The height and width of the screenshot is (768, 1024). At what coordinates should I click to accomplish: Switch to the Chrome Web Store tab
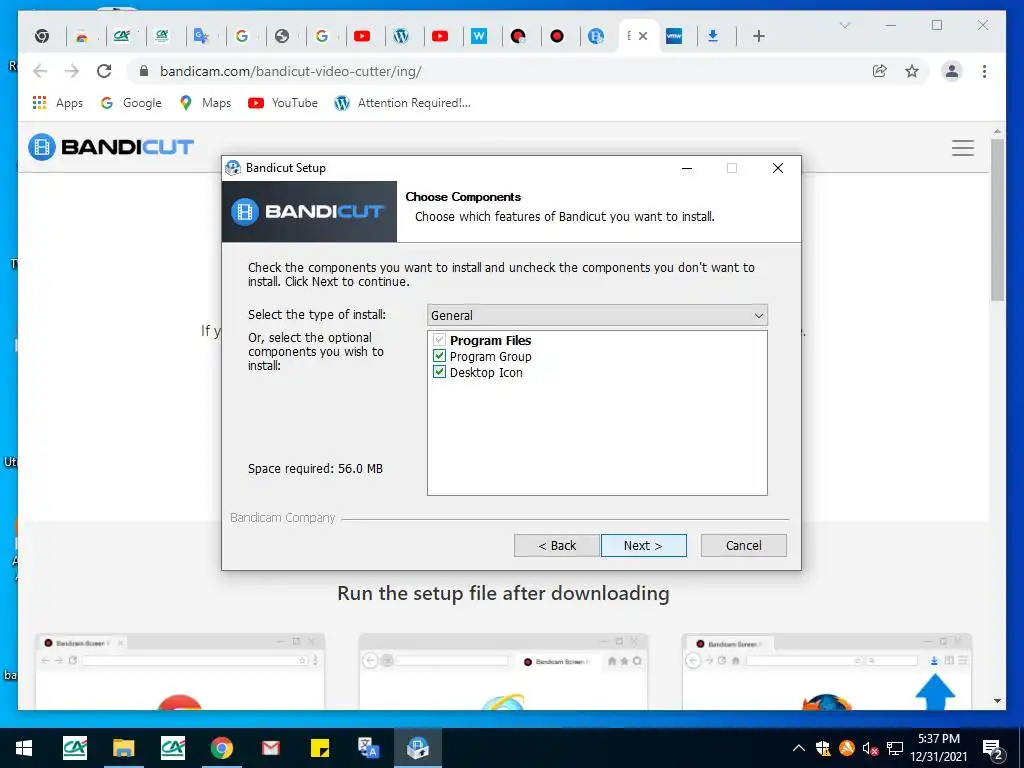(82, 36)
